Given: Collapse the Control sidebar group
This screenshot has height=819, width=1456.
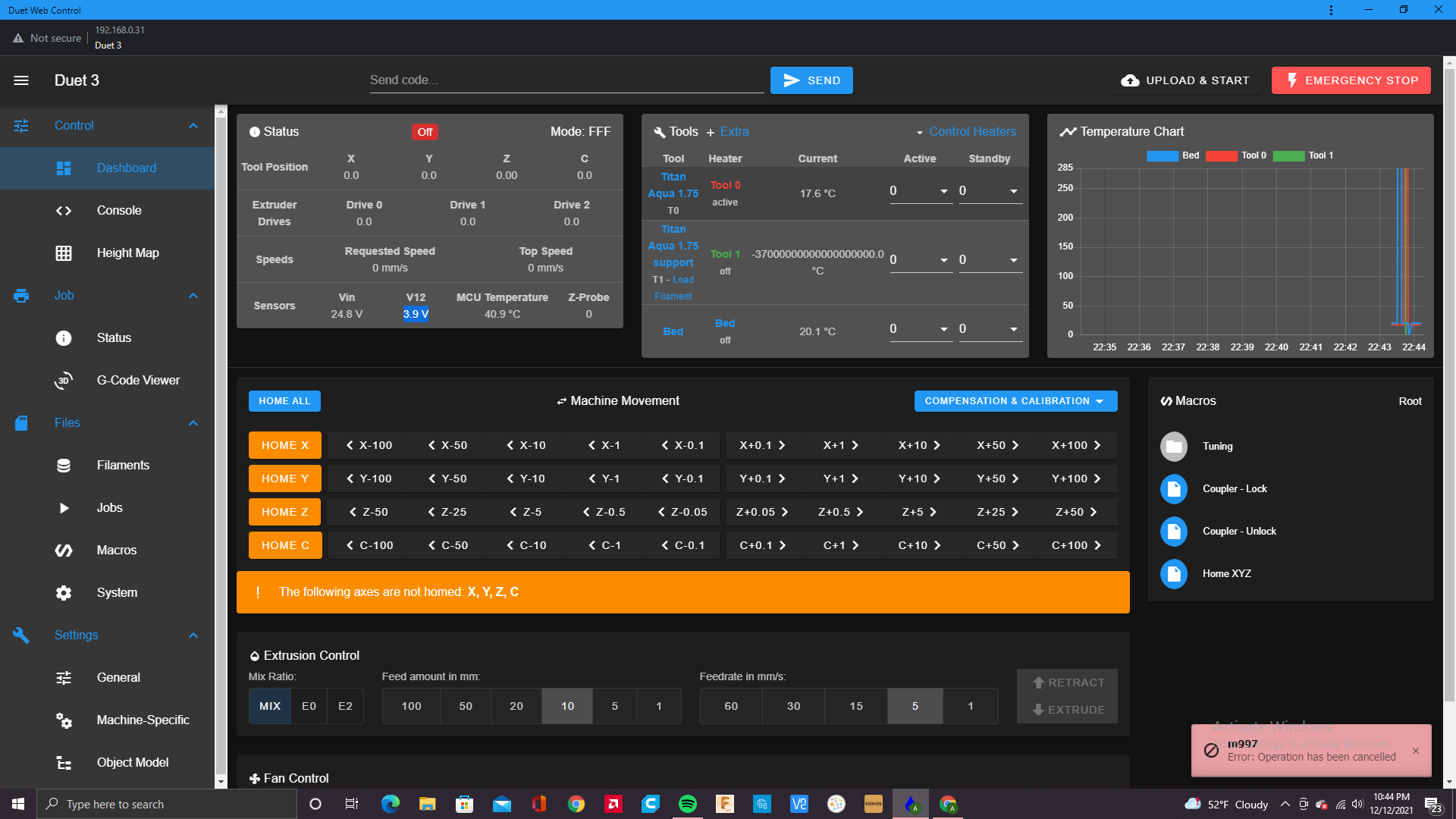Looking at the screenshot, I should point(193,126).
